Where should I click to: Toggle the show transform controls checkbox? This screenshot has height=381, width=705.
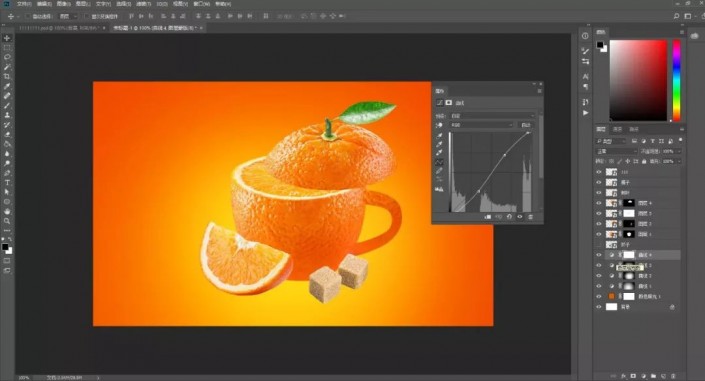click(x=87, y=16)
